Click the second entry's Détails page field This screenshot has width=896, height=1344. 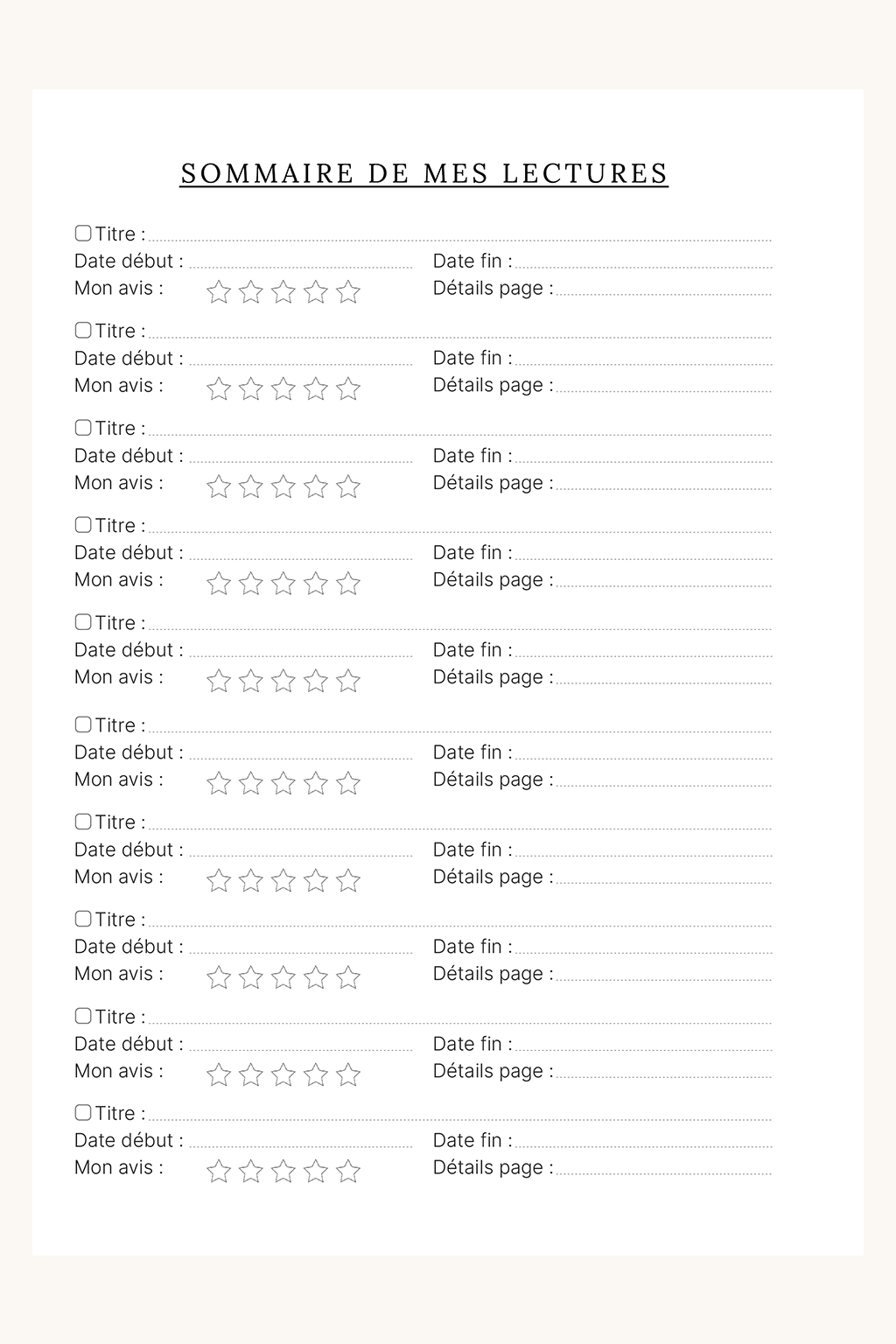(664, 389)
